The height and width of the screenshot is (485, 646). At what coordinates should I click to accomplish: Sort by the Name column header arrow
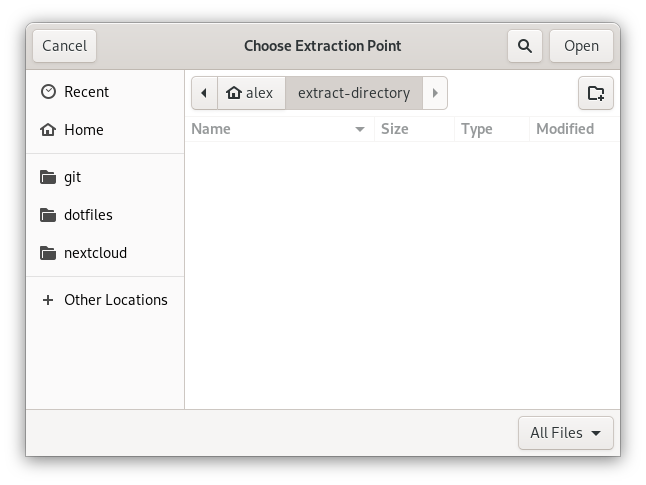(x=360, y=129)
